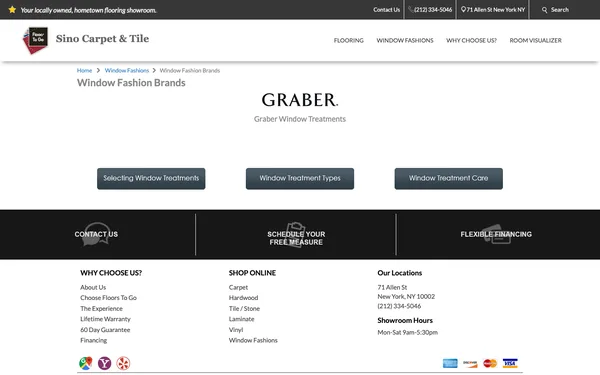600x375 pixels.
Task: Open Lifetime Warranty footer link
Action: click(105, 319)
